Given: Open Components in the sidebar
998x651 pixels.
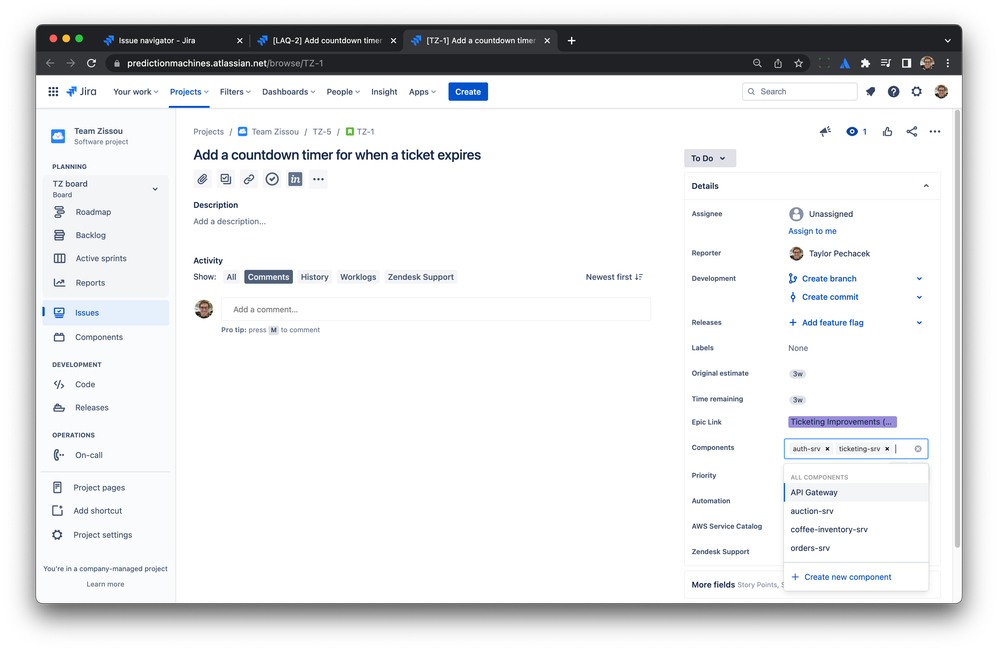Looking at the screenshot, I should pyautogui.click(x=99, y=337).
